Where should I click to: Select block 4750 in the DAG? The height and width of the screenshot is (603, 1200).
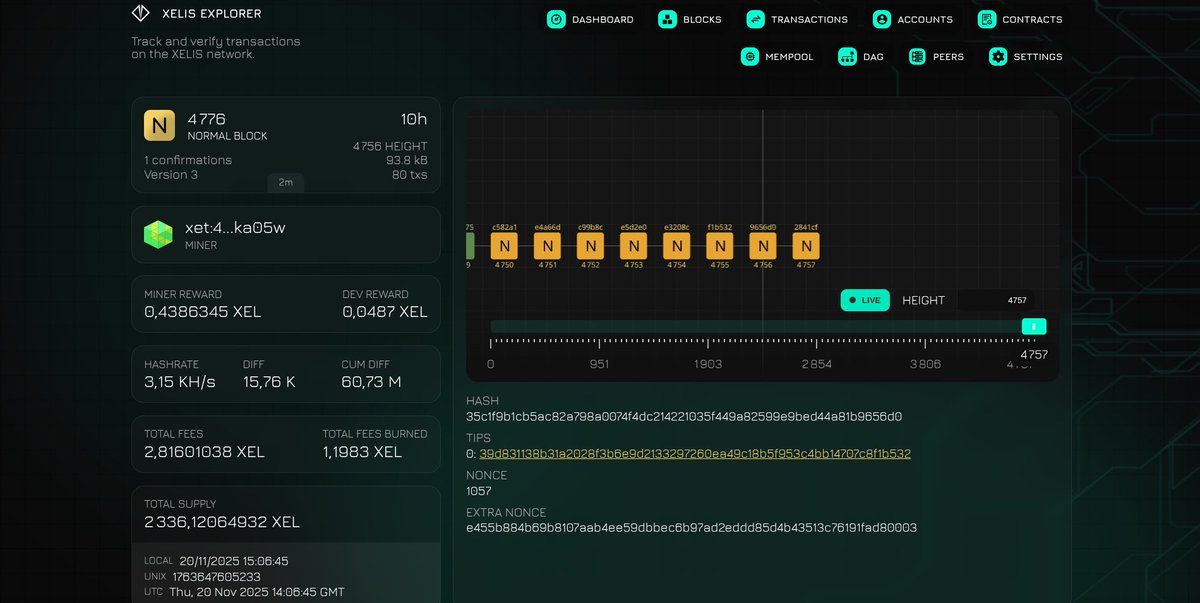pos(505,246)
